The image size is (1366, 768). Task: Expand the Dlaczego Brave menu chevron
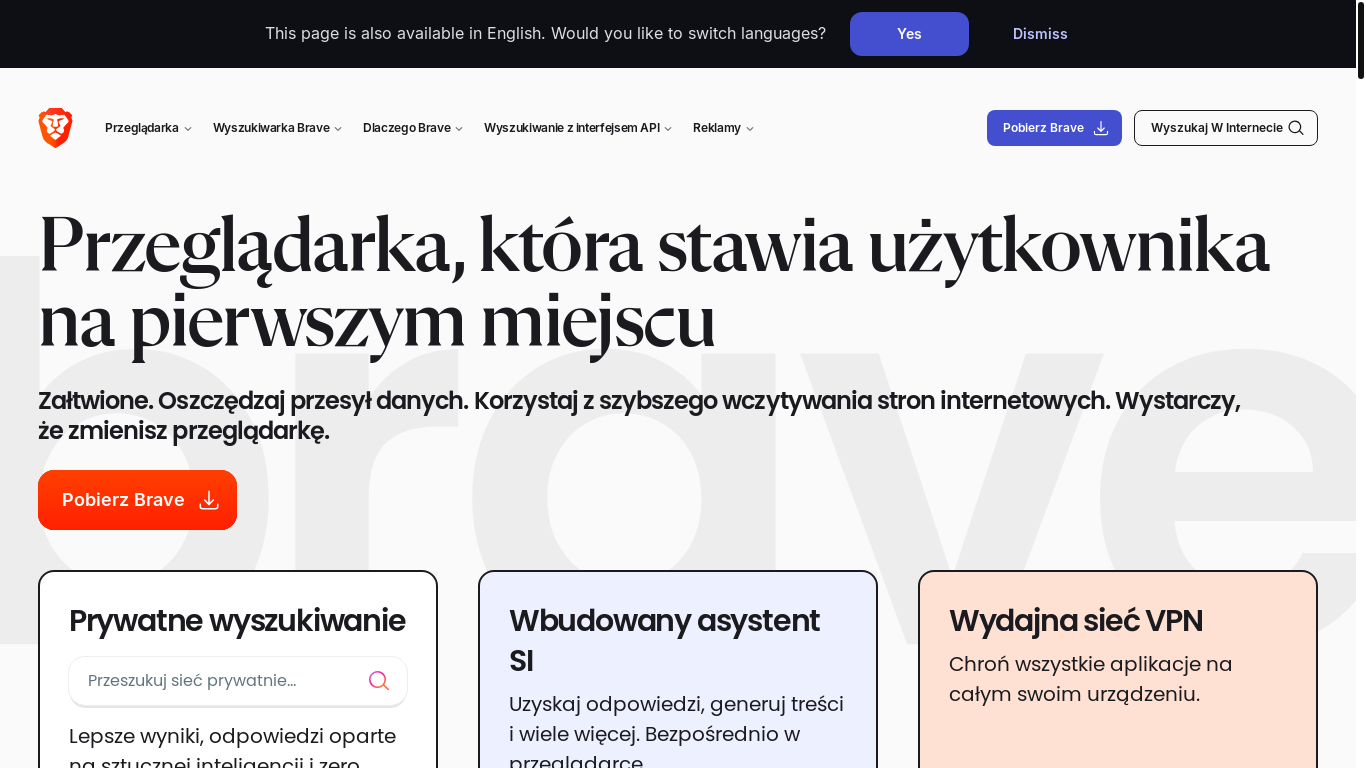pyautogui.click(x=459, y=129)
